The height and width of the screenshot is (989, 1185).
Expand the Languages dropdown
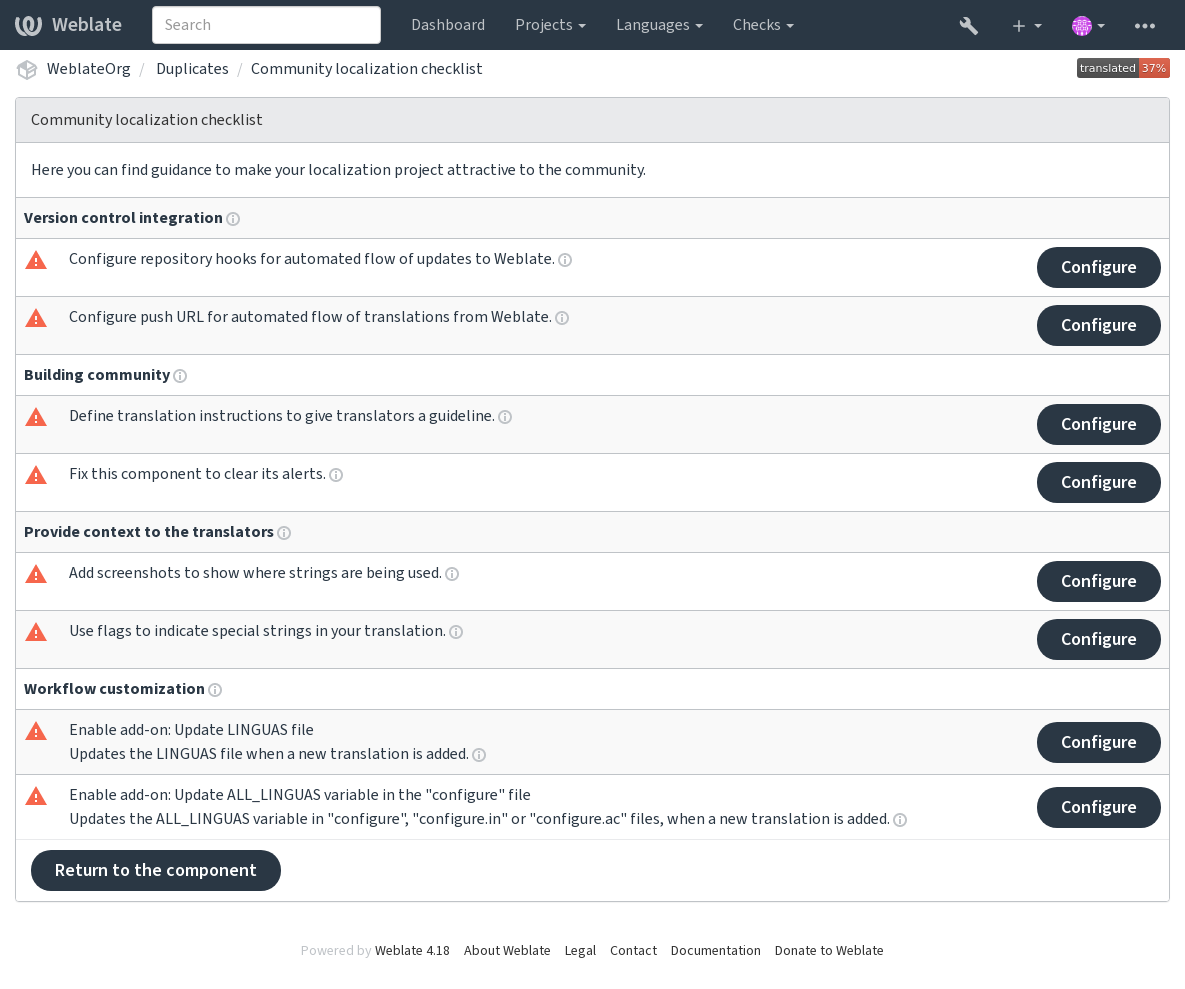coord(659,25)
